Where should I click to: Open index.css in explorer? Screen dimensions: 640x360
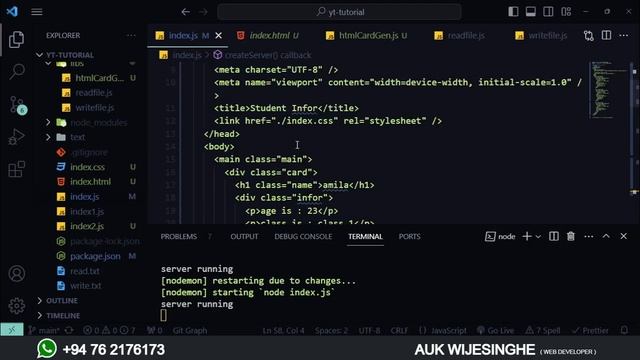pyautogui.click(x=87, y=167)
